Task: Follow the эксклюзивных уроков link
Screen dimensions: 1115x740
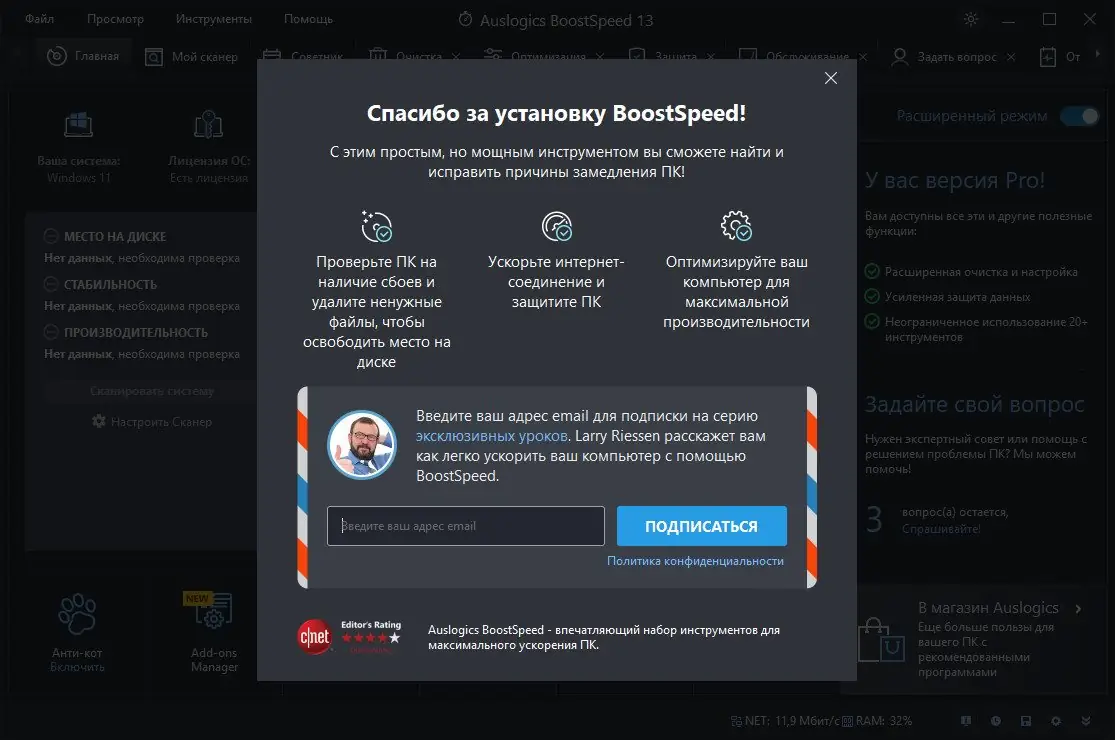Action: (x=491, y=436)
